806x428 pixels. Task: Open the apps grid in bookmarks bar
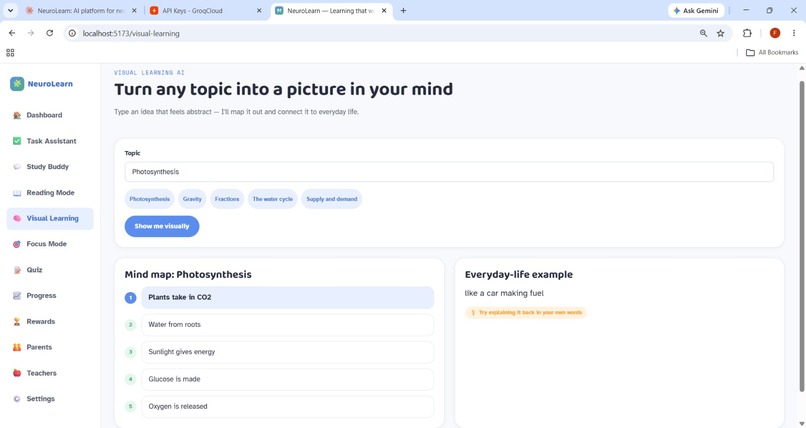click(10, 52)
